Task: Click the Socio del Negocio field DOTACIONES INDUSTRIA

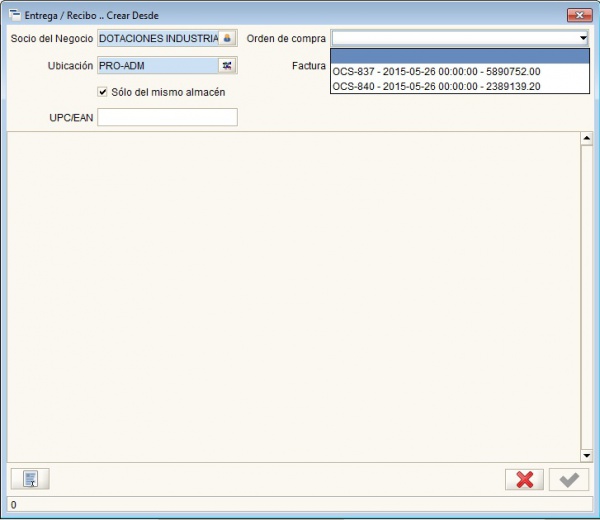Action: coord(158,38)
